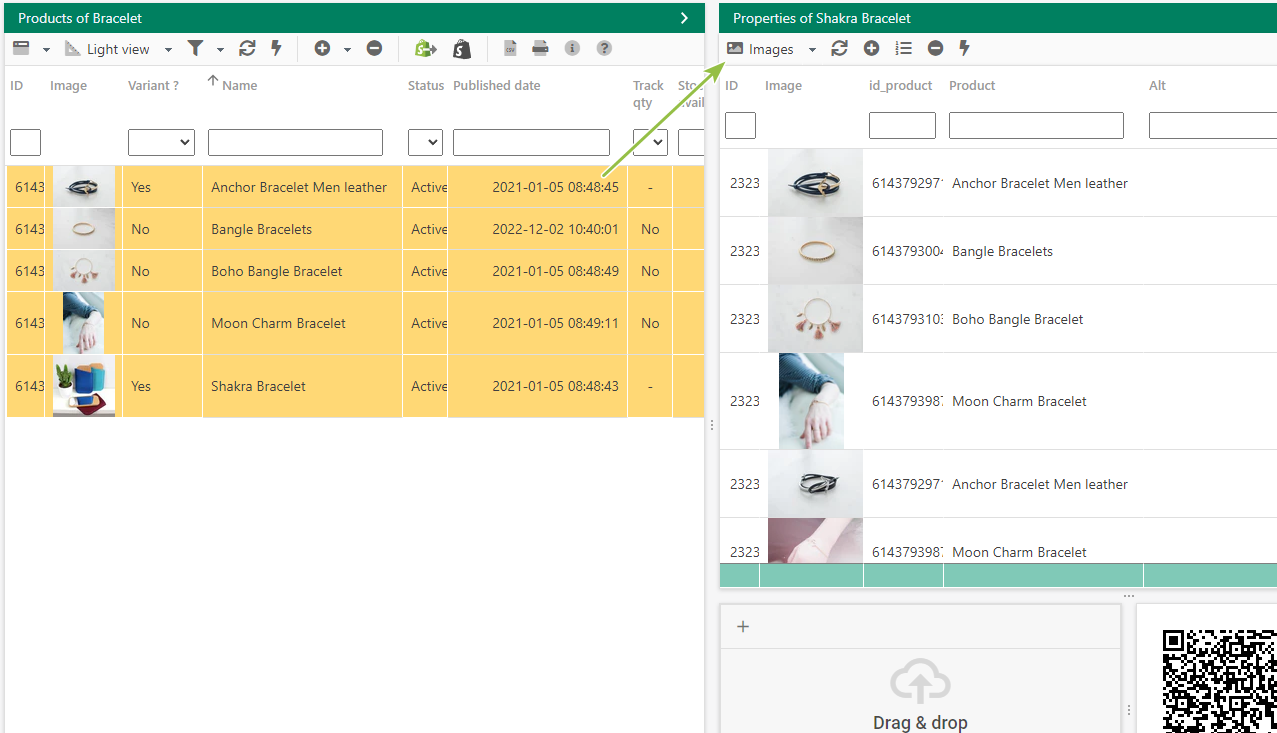Expand the filter options arrow
The height and width of the screenshot is (733, 1277).
pos(220,49)
